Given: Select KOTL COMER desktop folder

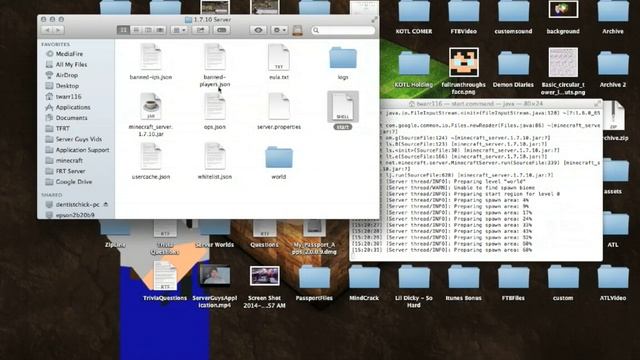Looking at the screenshot, I should tap(414, 12).
